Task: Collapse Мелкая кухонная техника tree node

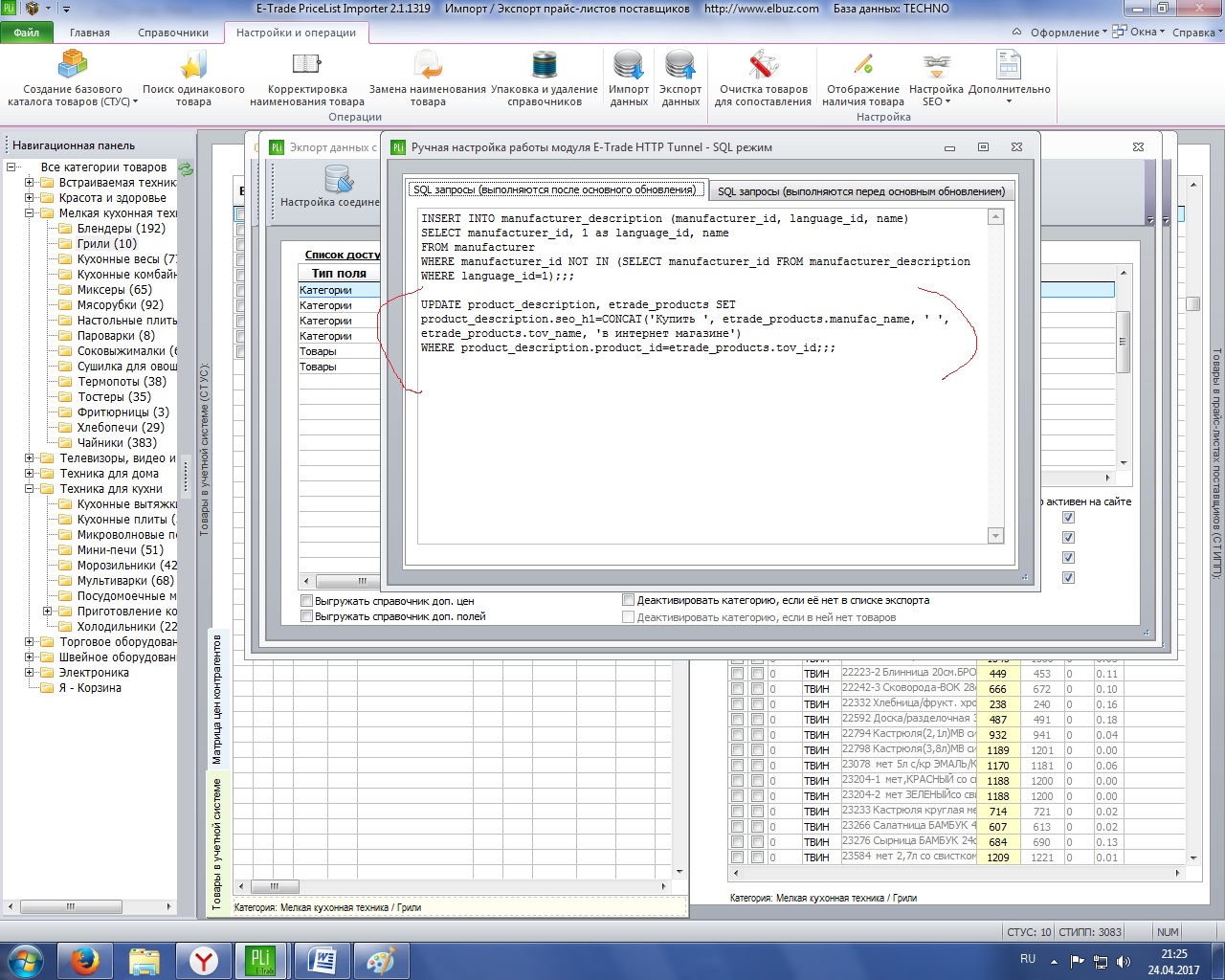Action: (x=30, y=213)
